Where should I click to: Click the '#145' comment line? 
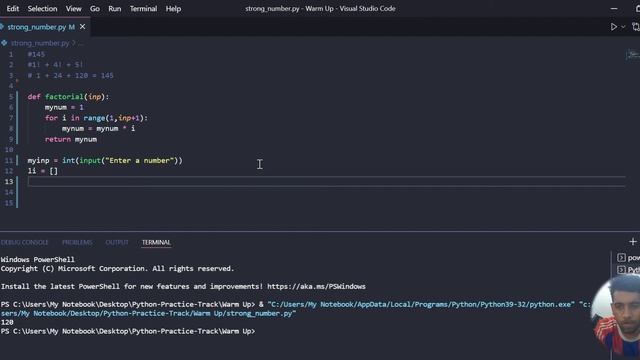[x=36, y=54]
